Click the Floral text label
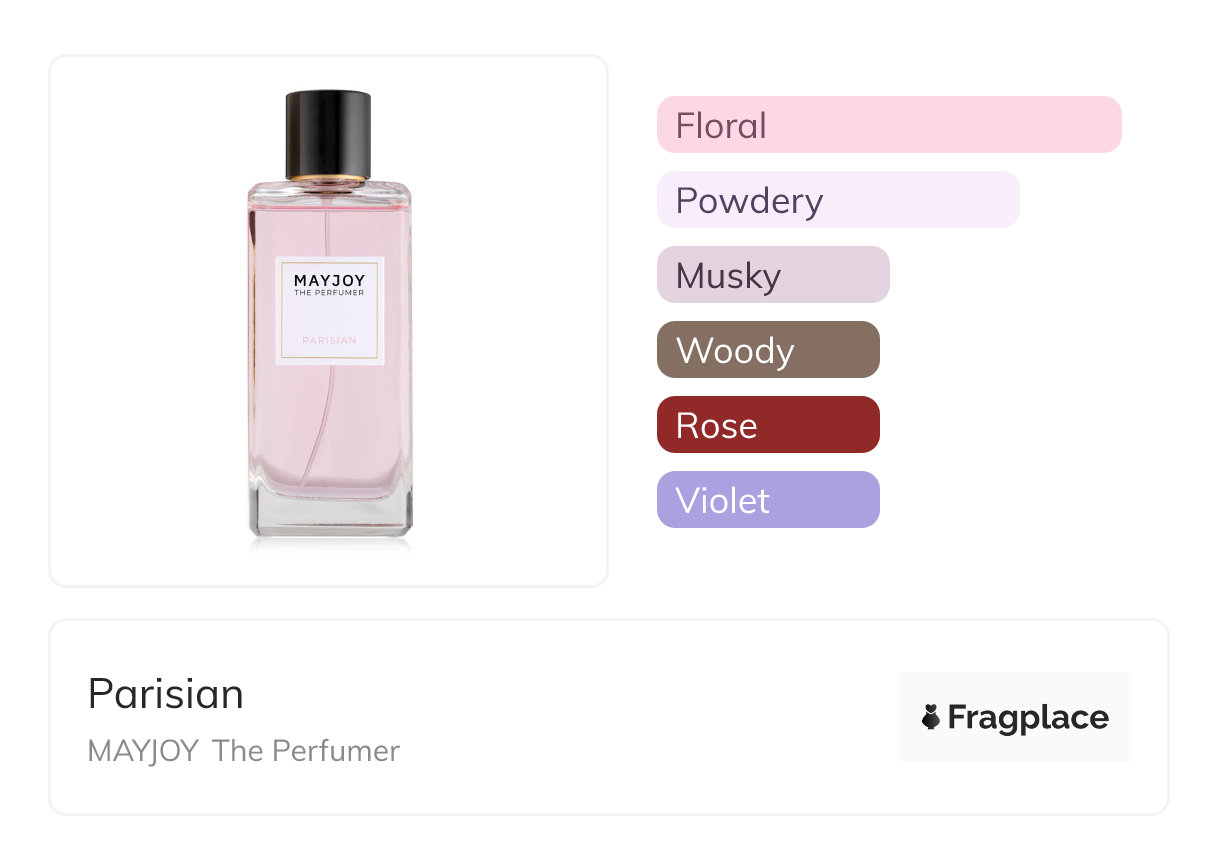The width and height of the screenshot is (1218, 864). 721,126
